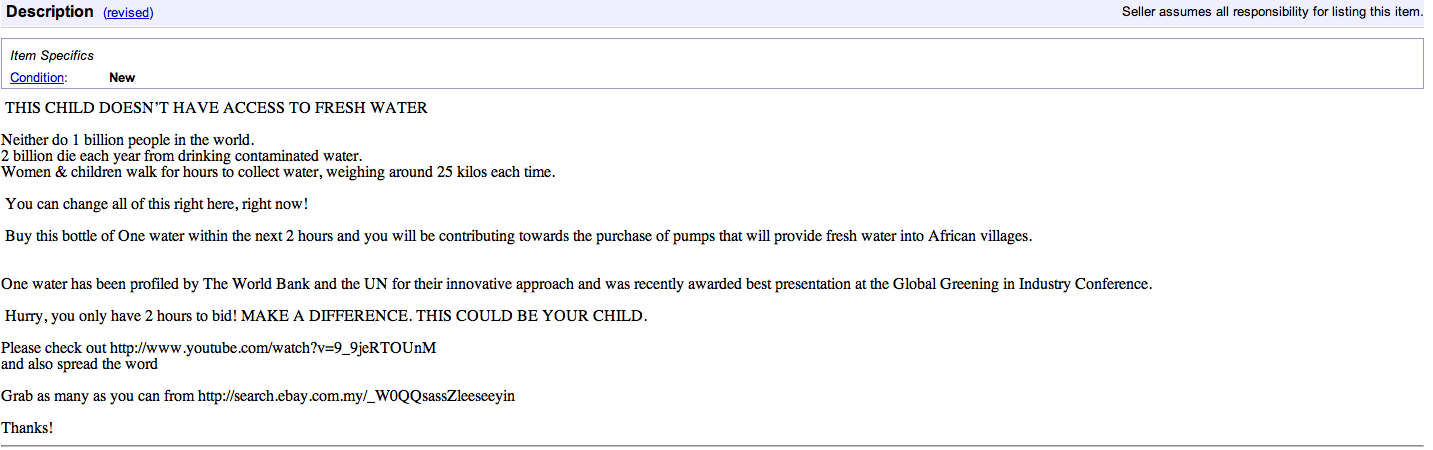Image resolution: width=1433 pixels, height=450 pixels.
Task: Click the "New" condition value
Action: coord(122,78)
